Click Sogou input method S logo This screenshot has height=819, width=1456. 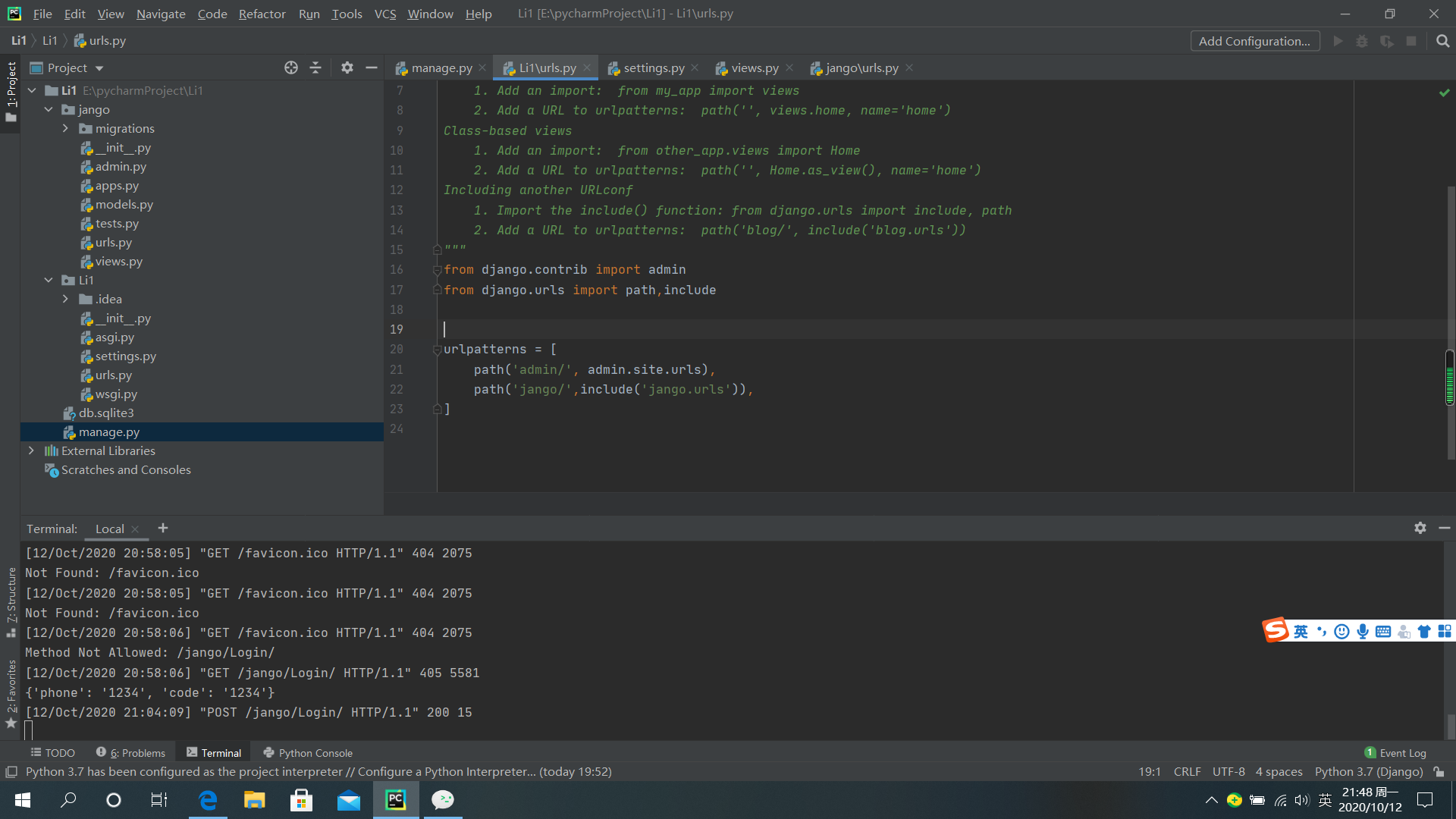pyautogui.click(x=1275, y=630)
